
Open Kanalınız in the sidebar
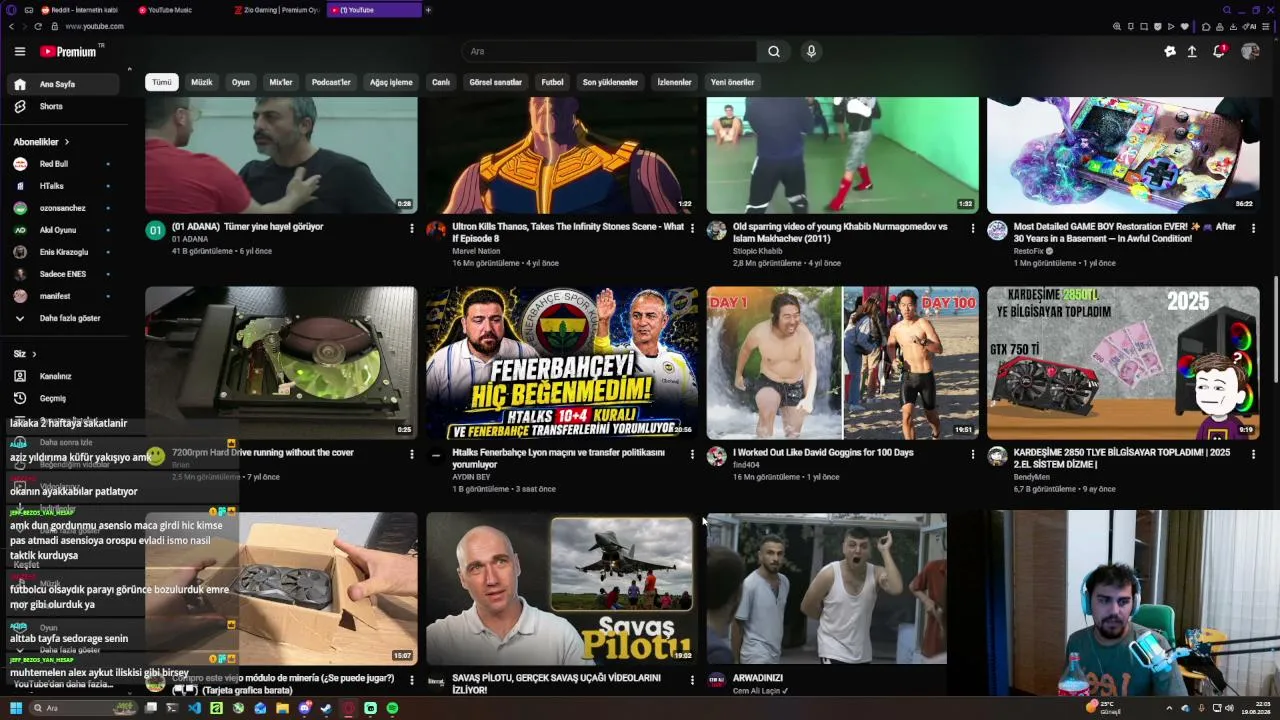(64, 376)
